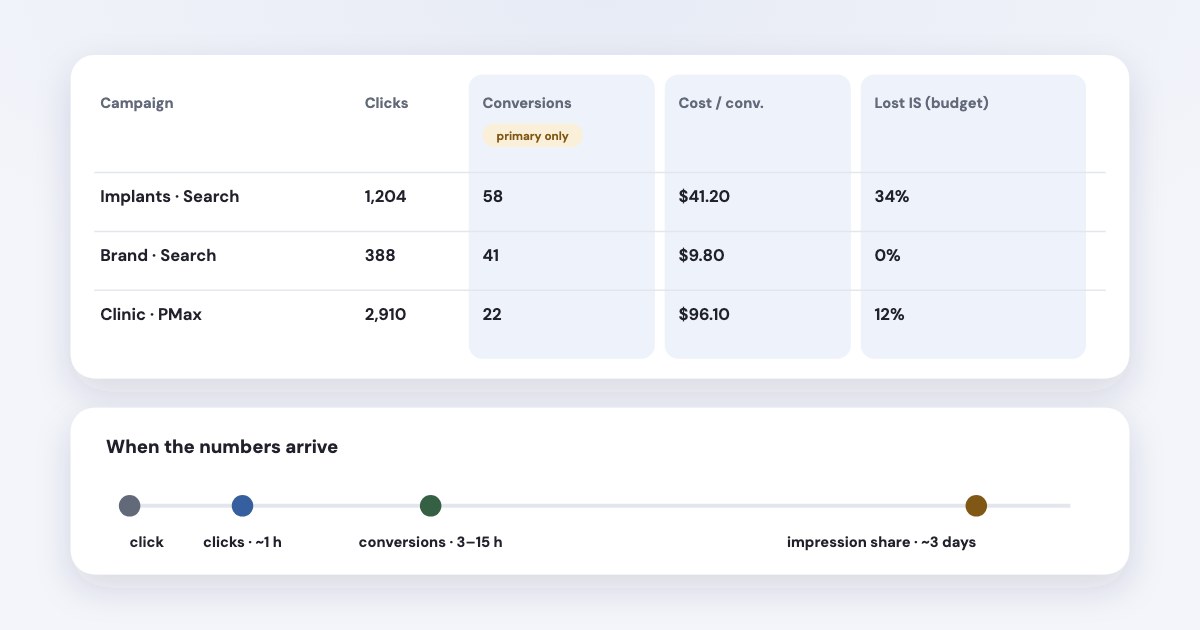
Task: Click the 34% lost IS cell
Action: coord(892,196)
